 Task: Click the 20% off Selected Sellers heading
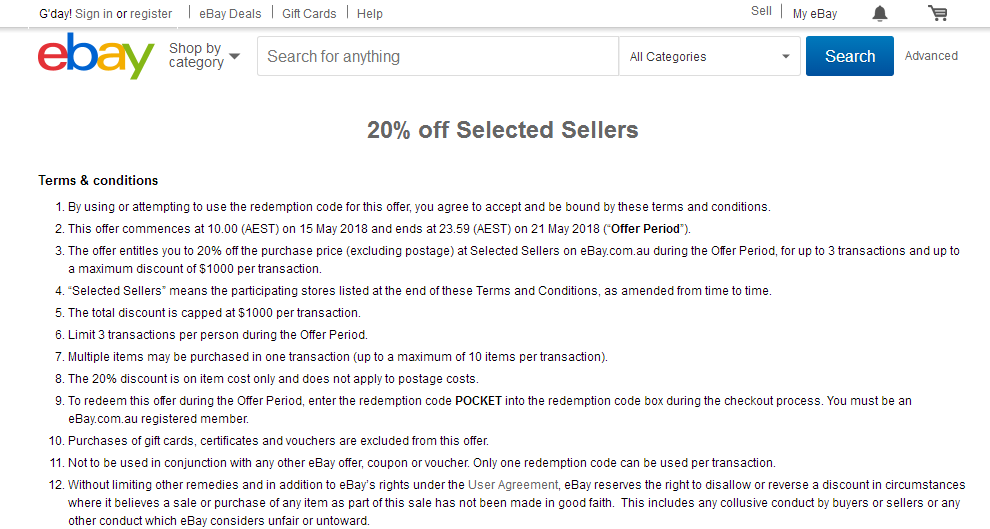tap(503, 130)
